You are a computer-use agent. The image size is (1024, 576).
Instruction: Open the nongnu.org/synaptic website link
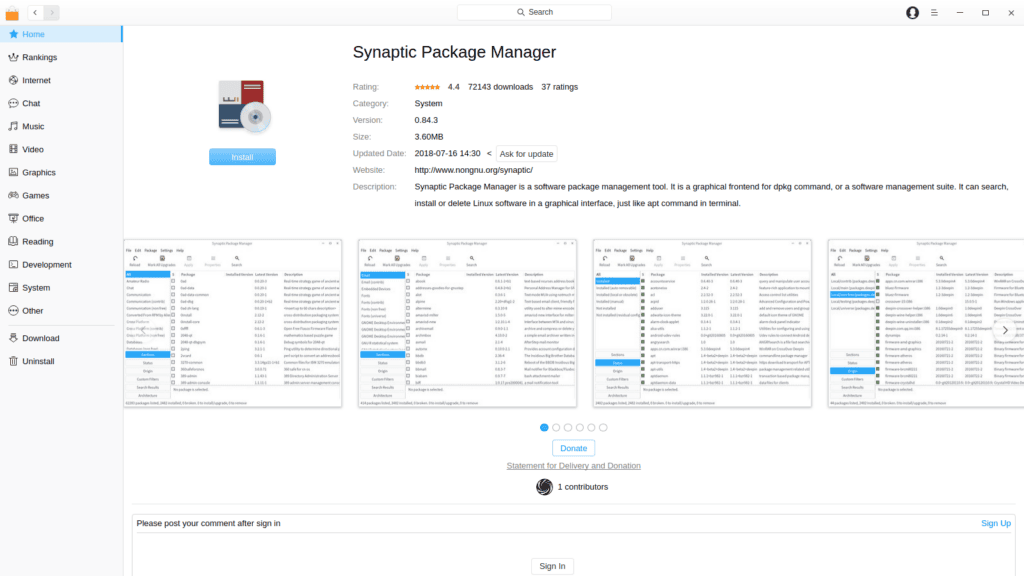(x=473, y=170)
